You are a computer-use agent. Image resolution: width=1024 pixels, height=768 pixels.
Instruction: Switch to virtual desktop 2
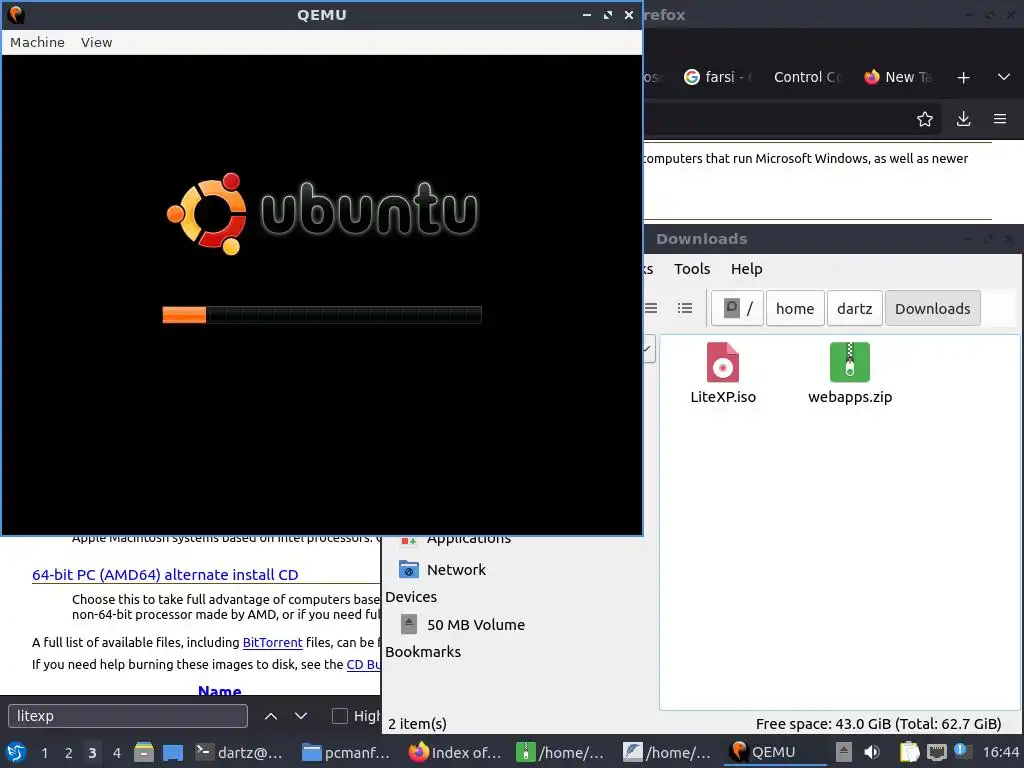pos(69,753)
